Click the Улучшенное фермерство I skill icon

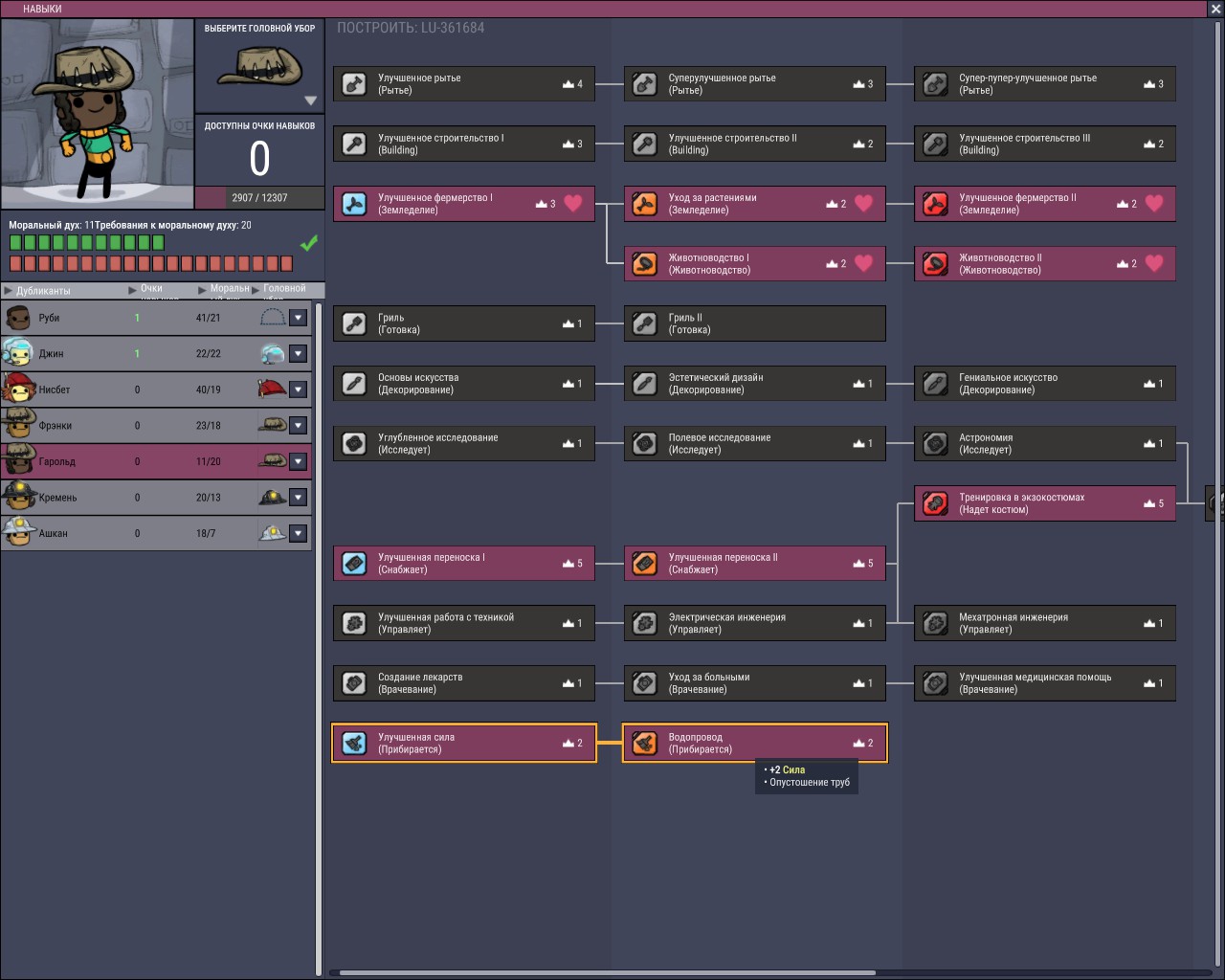pyautogui.click(x=354, y=204)
